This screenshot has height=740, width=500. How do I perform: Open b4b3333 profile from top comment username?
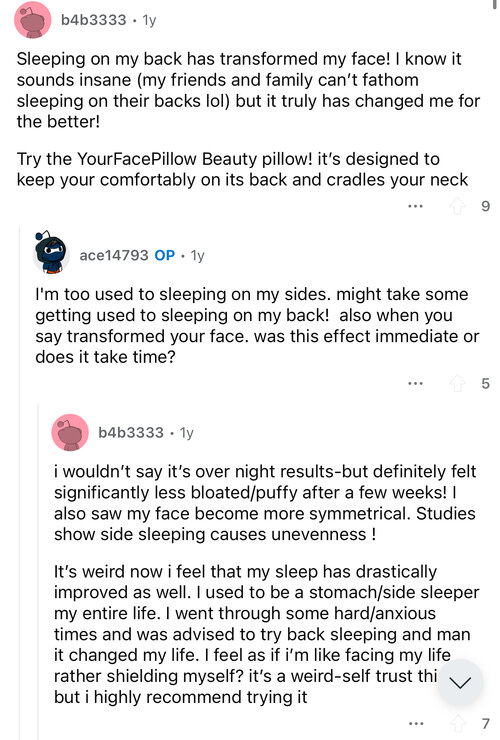coord(93,20)
